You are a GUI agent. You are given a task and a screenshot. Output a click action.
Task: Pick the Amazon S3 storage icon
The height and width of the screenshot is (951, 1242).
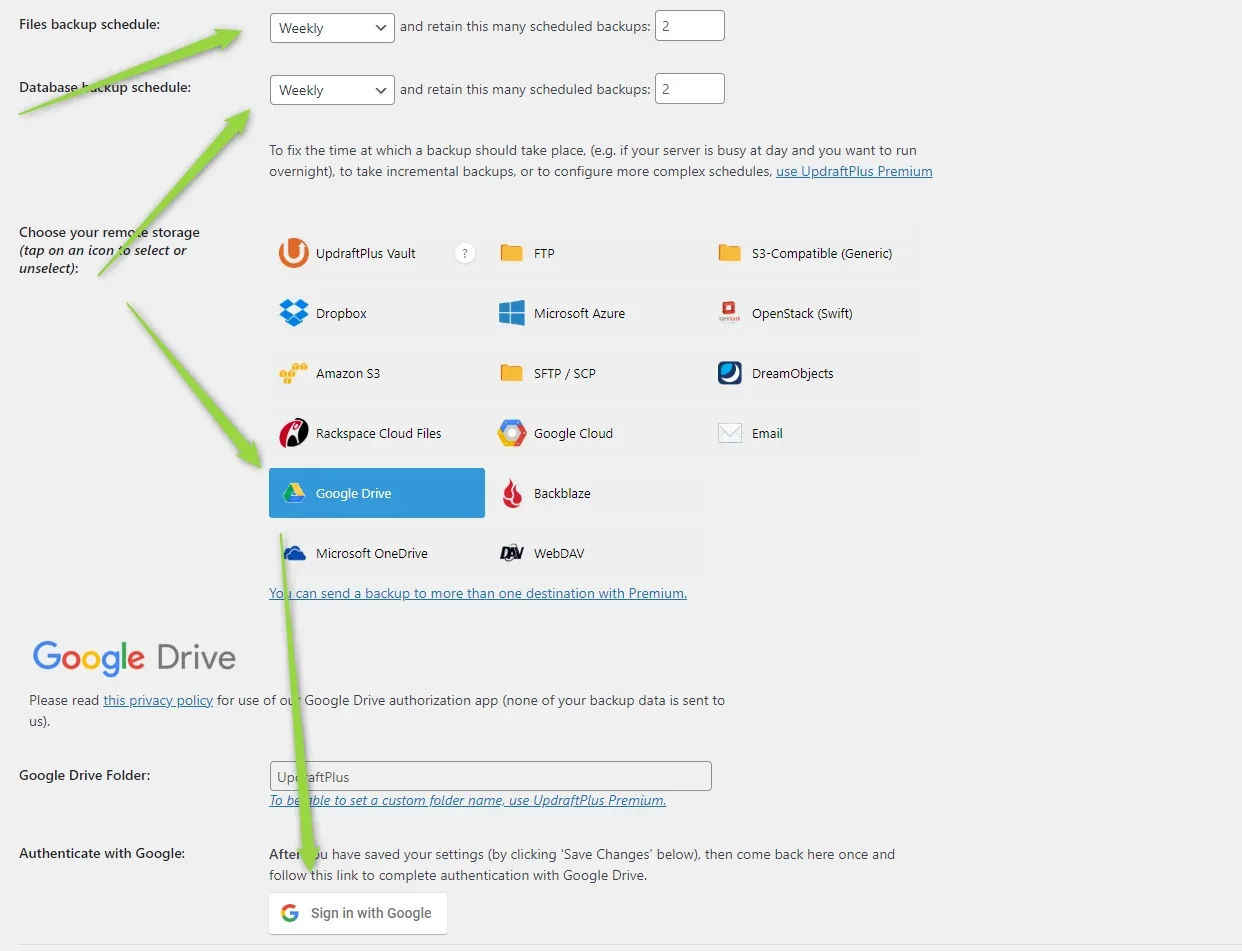[294, 373]
